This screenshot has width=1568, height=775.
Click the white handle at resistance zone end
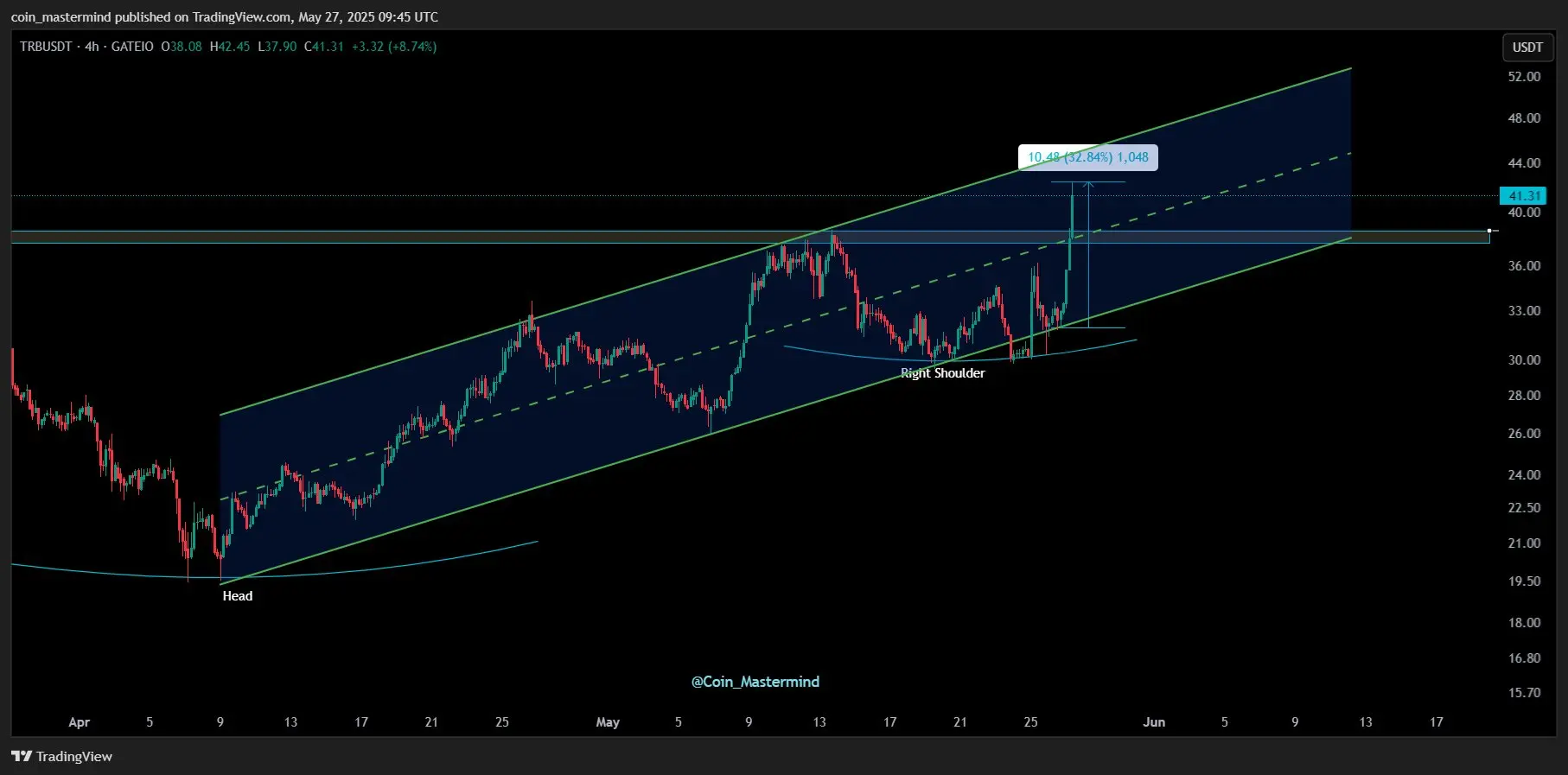(1489, 231)
